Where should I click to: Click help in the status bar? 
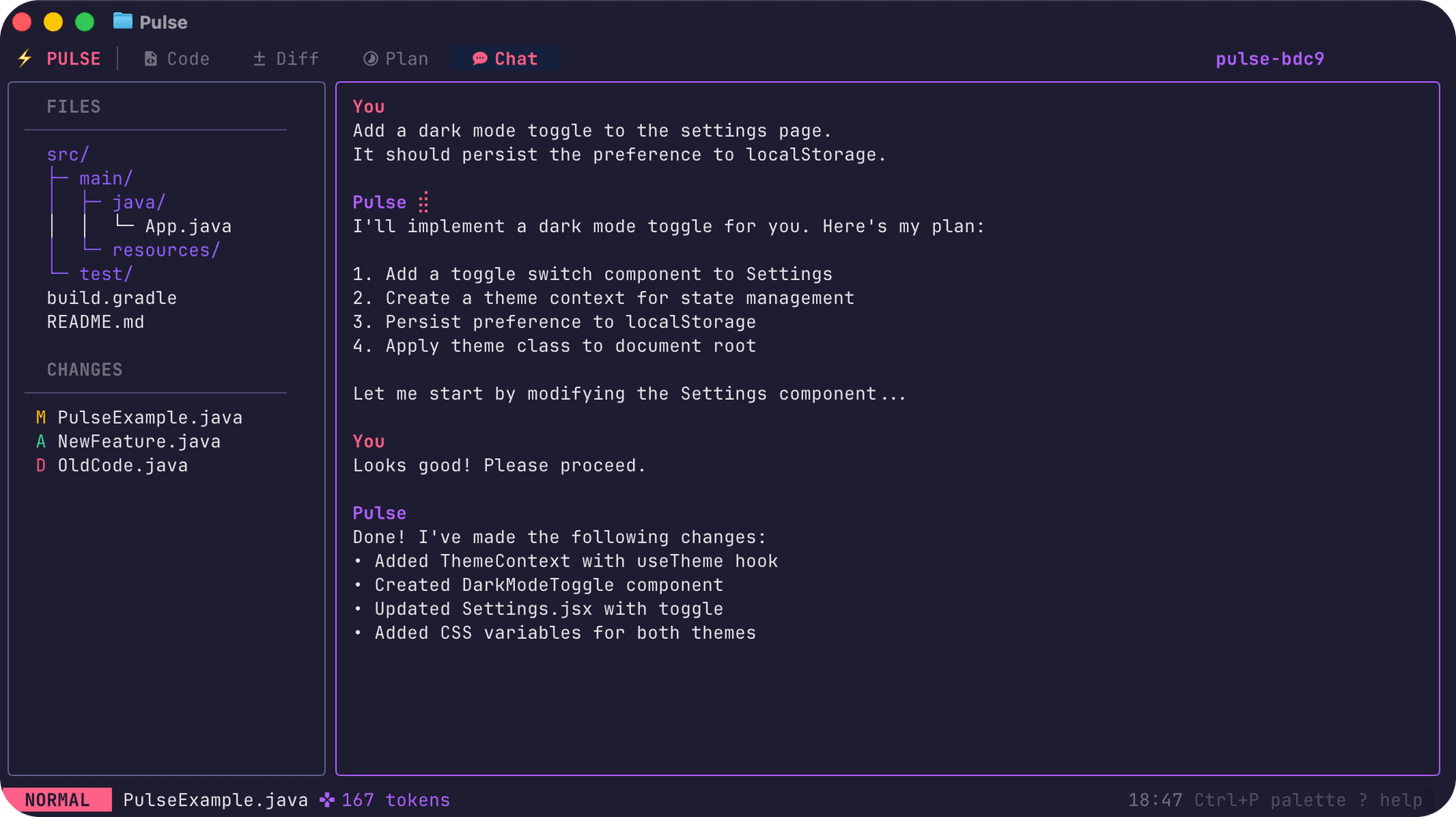click(1400, 800)
